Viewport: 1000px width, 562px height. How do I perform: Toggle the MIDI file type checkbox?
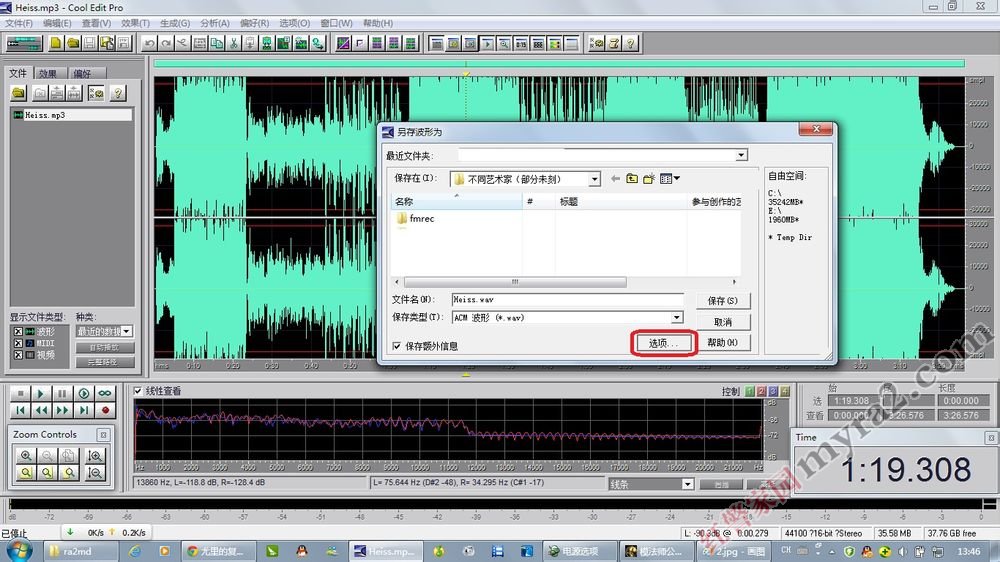[18, 343]
